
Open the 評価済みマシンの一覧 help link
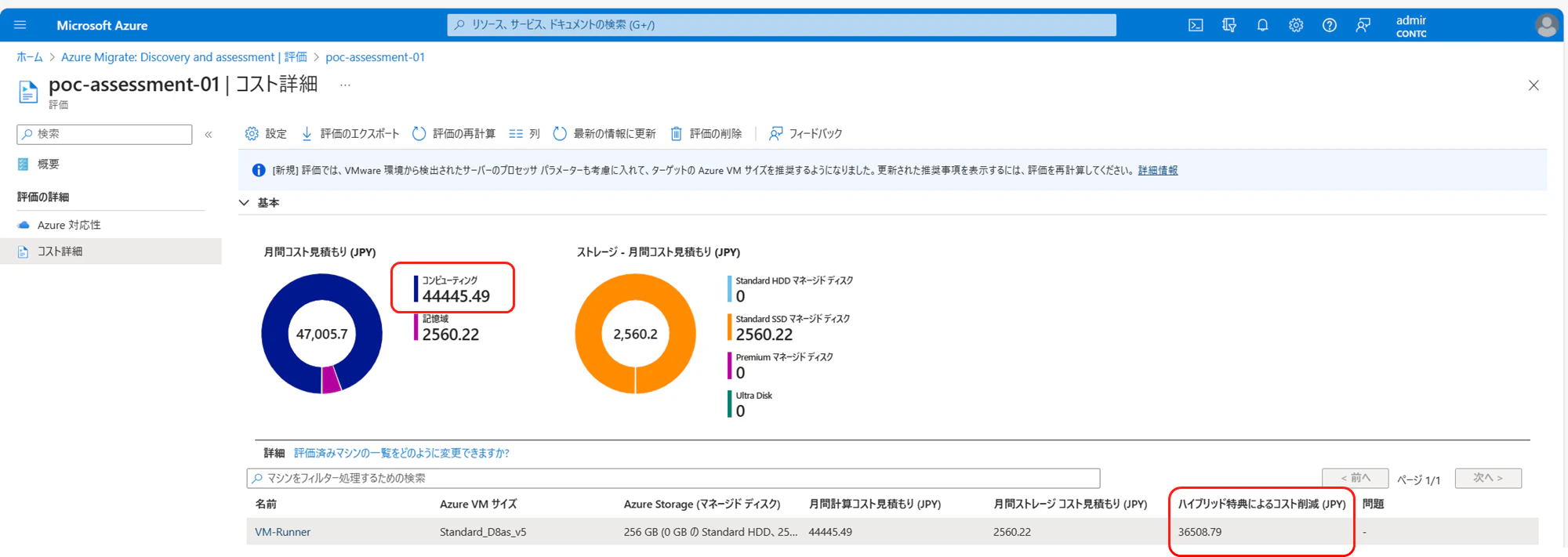click(401, 453)
